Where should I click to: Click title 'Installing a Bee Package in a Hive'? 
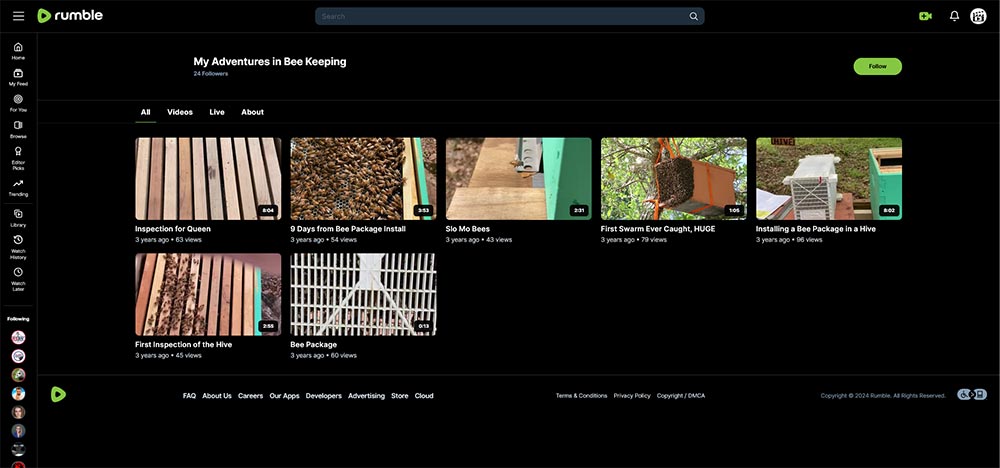(816, 229)
